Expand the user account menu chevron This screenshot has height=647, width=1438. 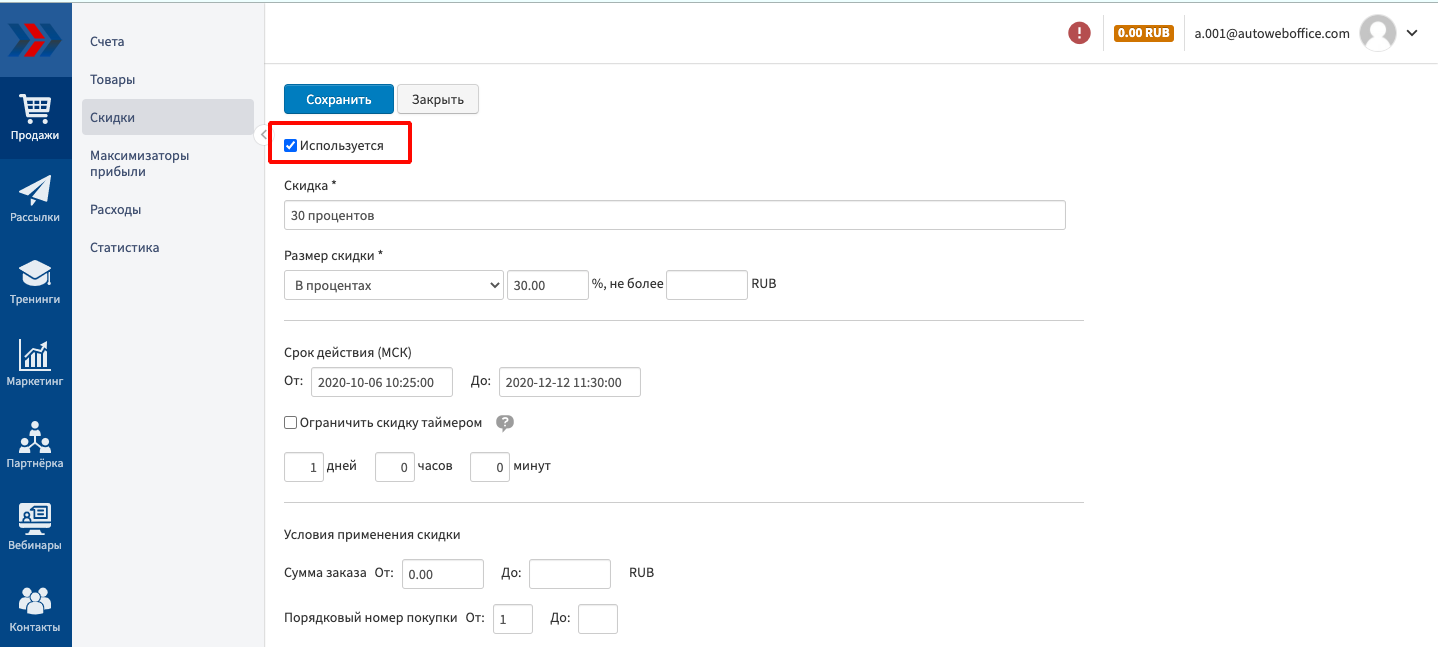click(1412, 33)
